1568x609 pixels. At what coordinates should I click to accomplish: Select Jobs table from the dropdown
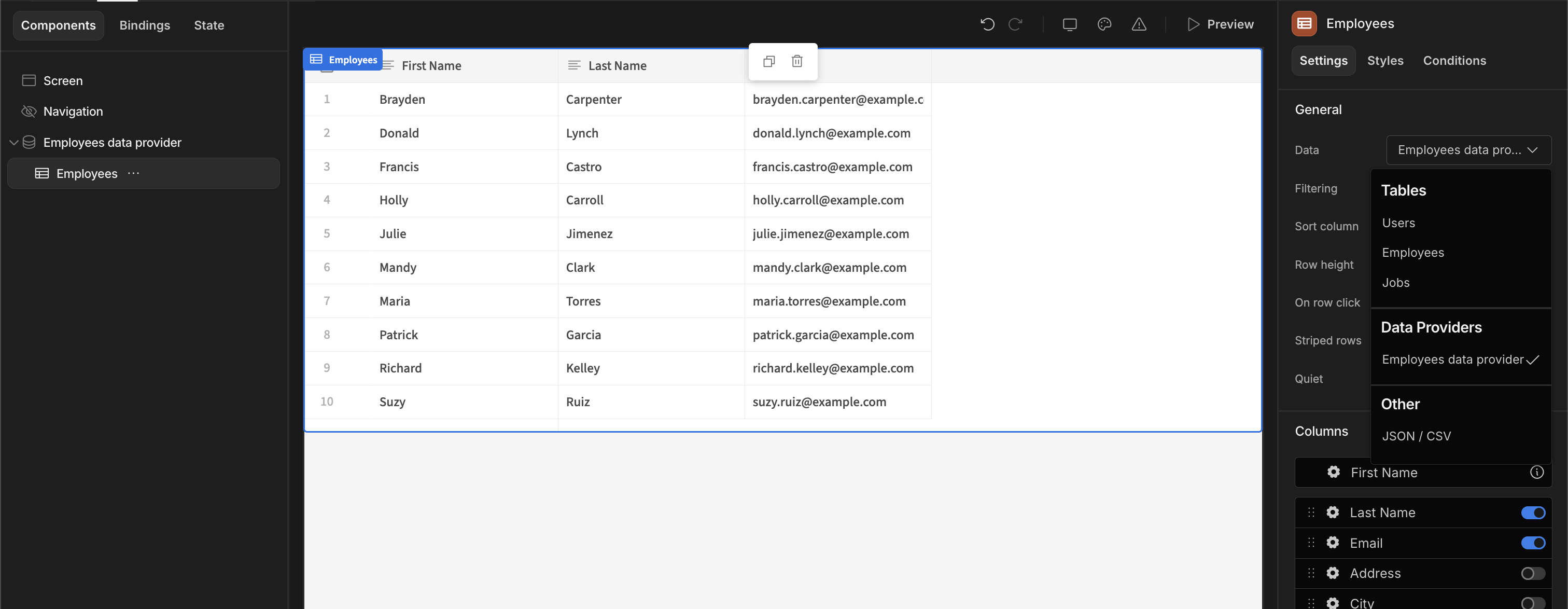click(x=1461, y=283)
